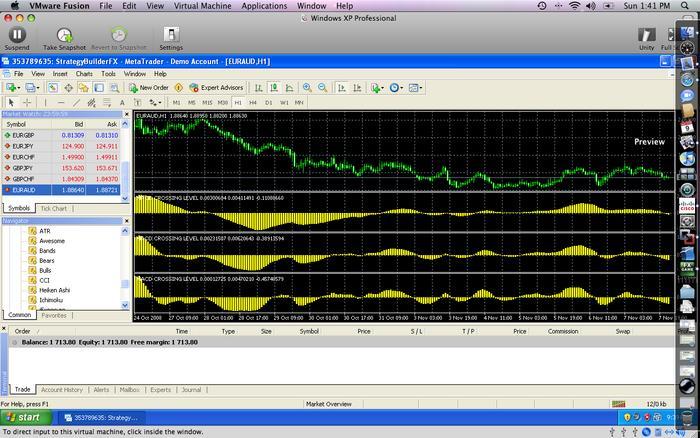This screenshot has height=438, width=700.
Task: Open the Profiles dropdown
Action: (32, 88)
